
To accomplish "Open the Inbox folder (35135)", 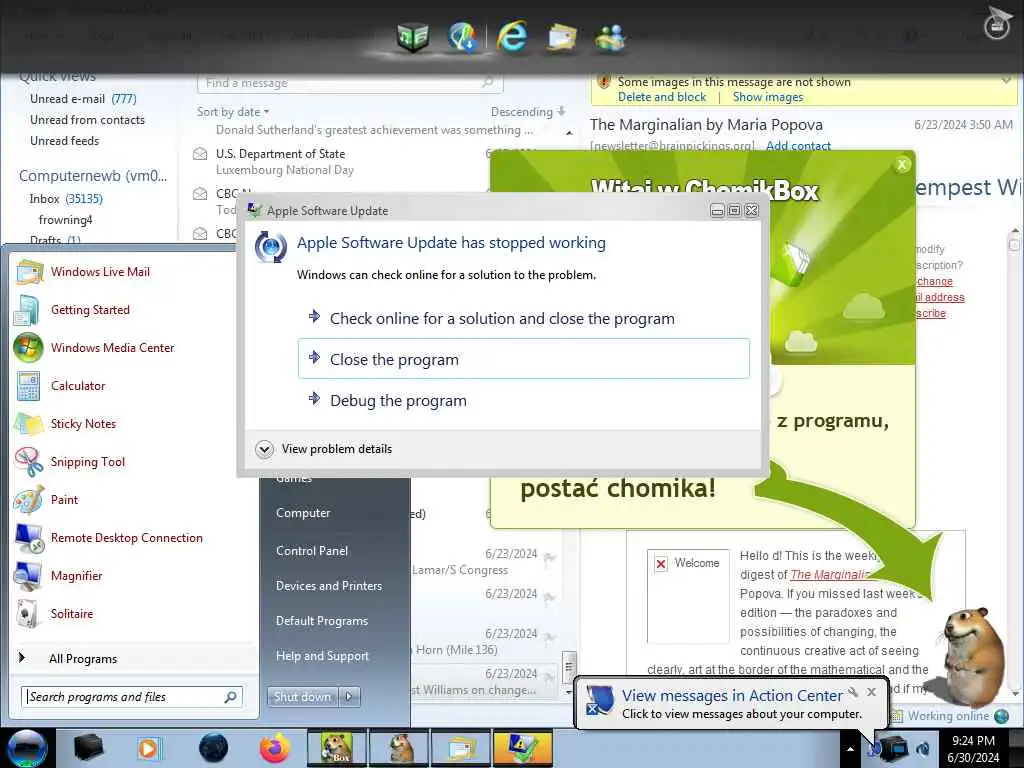I will tap(66, 199).
